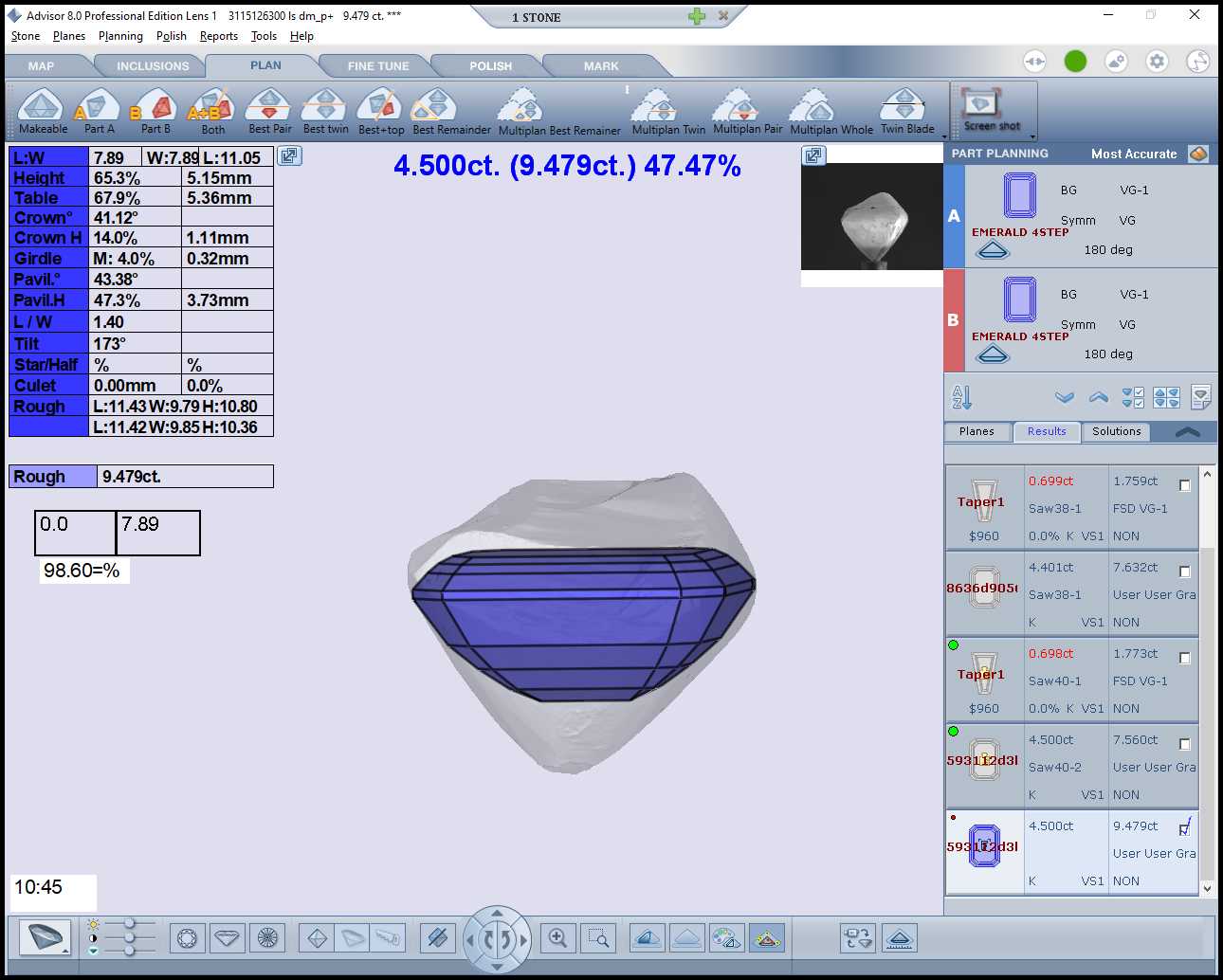
Task: Open the Solutions tab
Action: pos(1116,431)
